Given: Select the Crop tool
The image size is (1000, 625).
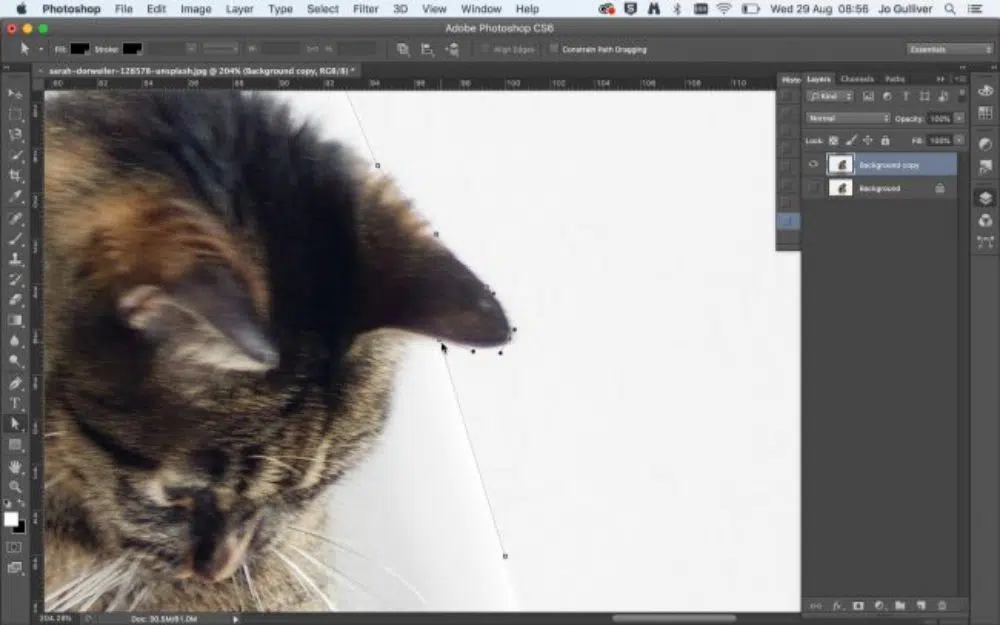Looking at the screenshot, I should tap(15, 176).
